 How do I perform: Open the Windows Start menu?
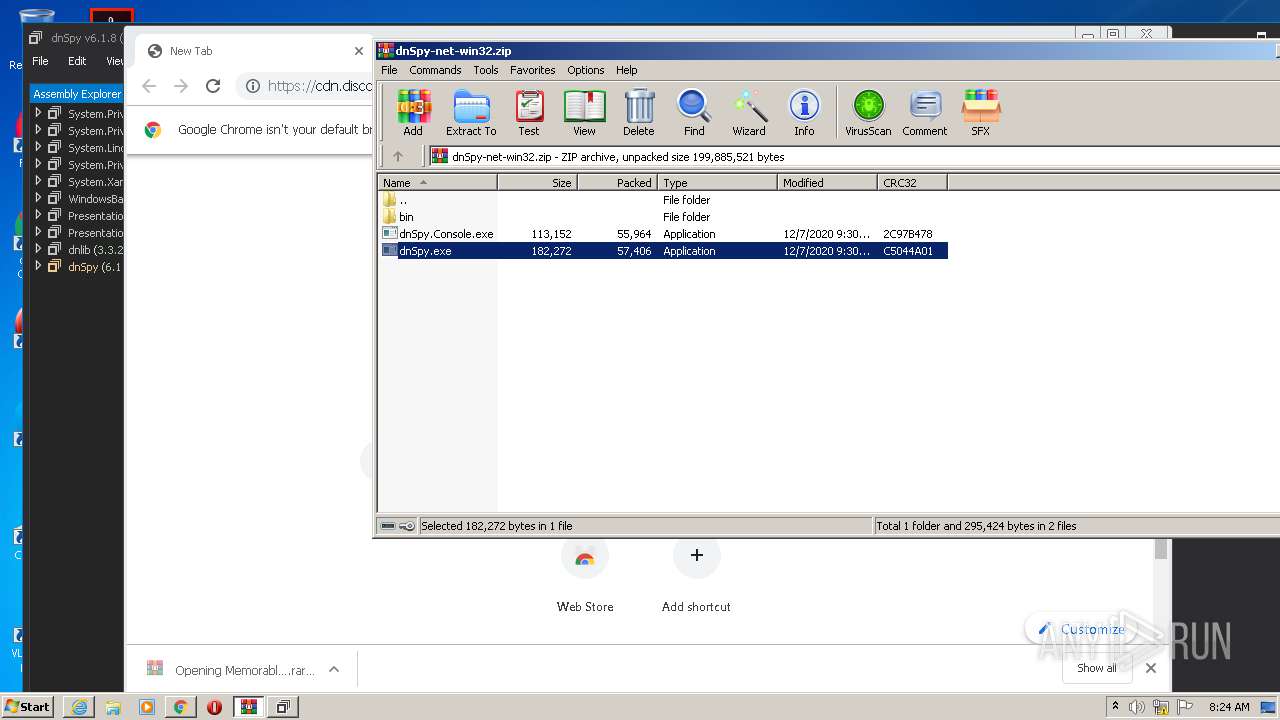point(28,706)
